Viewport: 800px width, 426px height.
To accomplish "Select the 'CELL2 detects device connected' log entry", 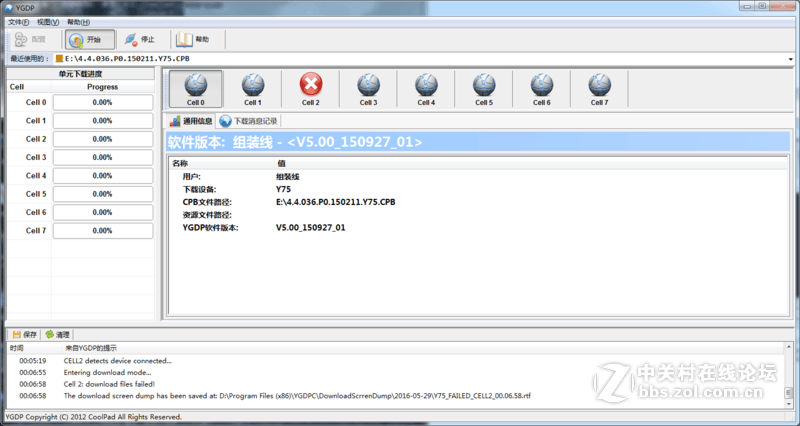I will pos(396,361).
